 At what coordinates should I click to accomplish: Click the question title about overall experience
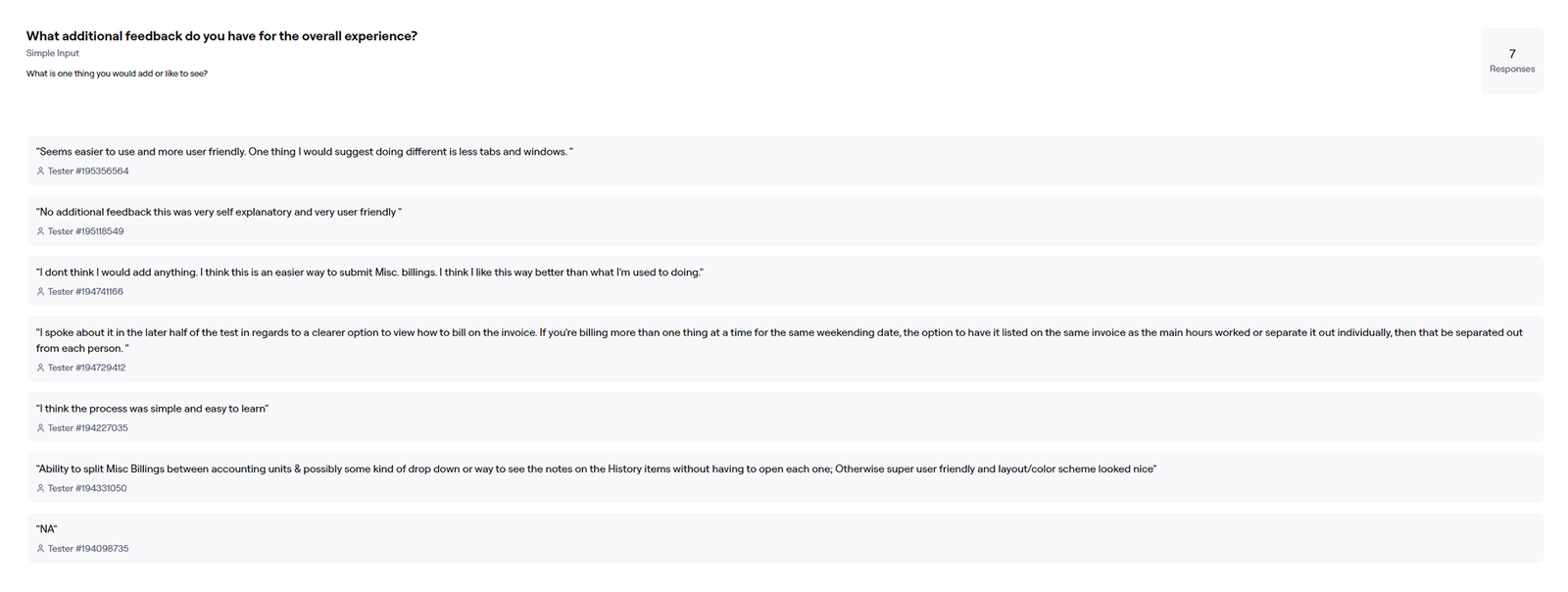(x=221, y=36)
